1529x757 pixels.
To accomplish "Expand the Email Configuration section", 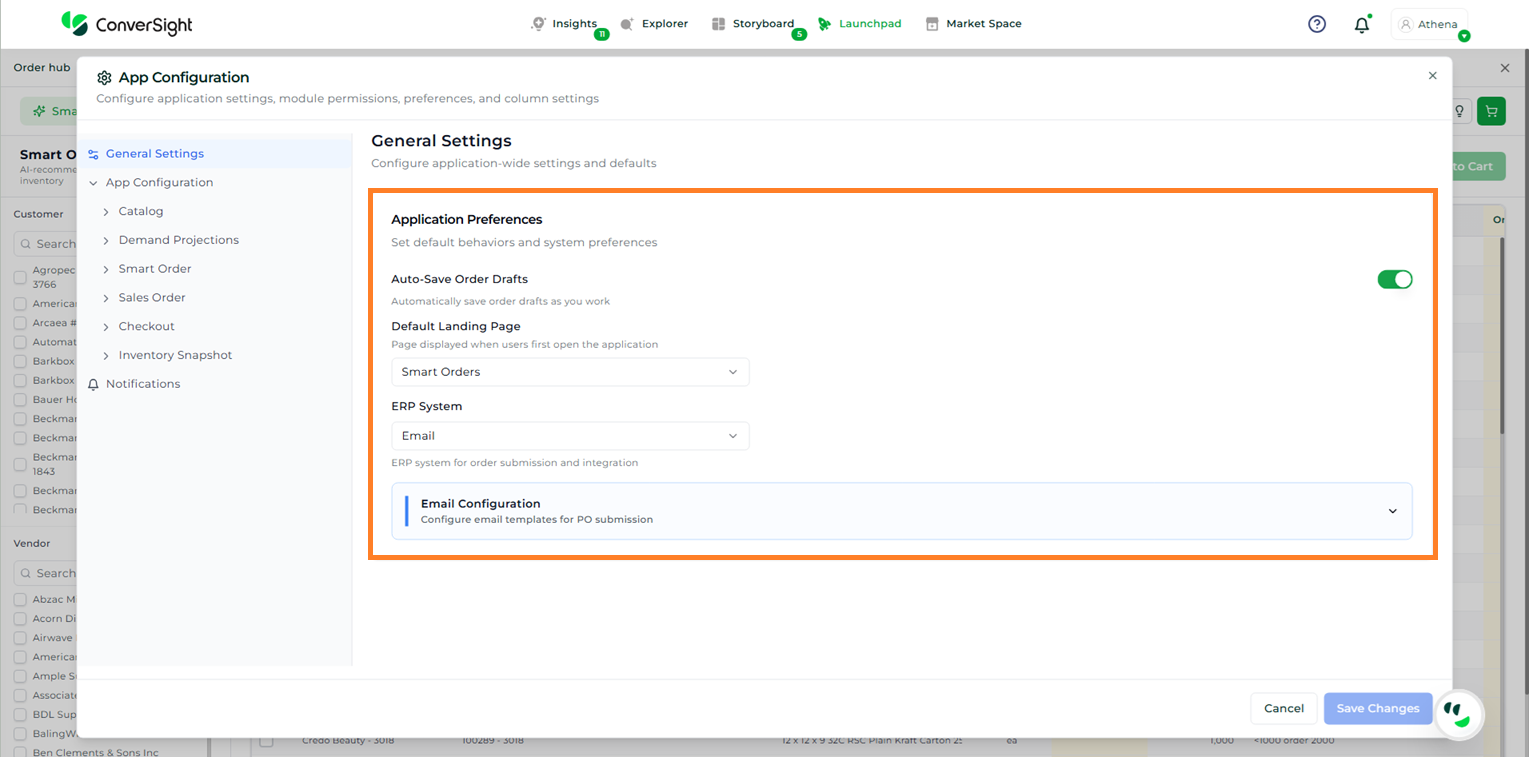I will click(x=1392, y=511).
